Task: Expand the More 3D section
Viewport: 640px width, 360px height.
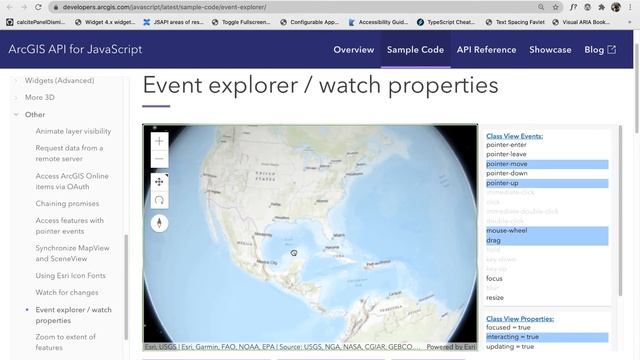Action: coord(40,97)
